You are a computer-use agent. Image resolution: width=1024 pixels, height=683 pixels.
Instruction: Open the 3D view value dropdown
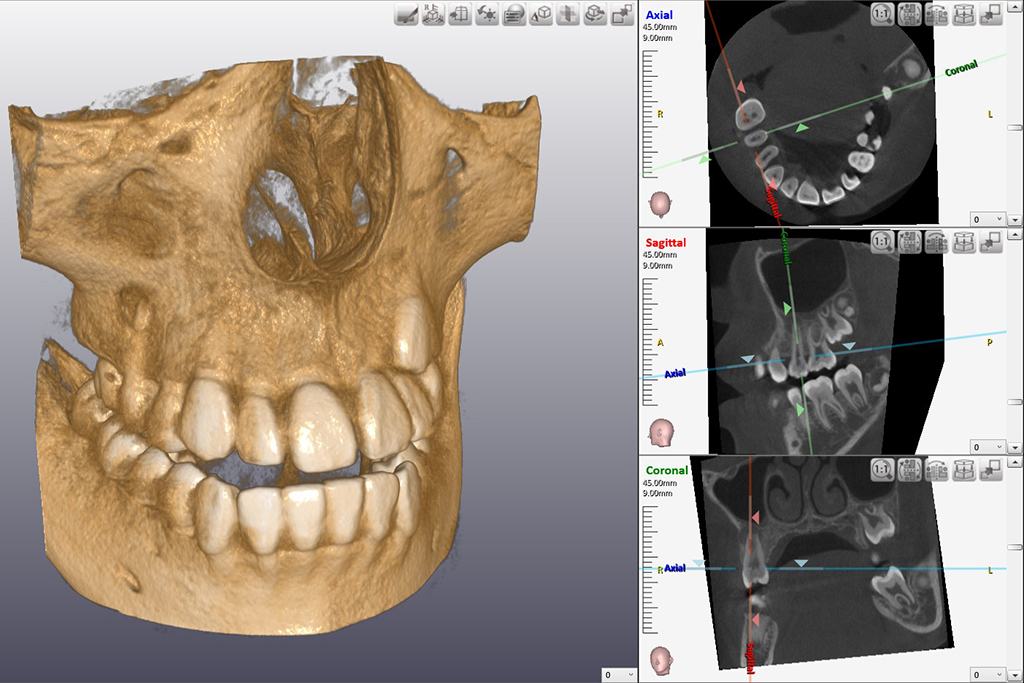point(618,675)
